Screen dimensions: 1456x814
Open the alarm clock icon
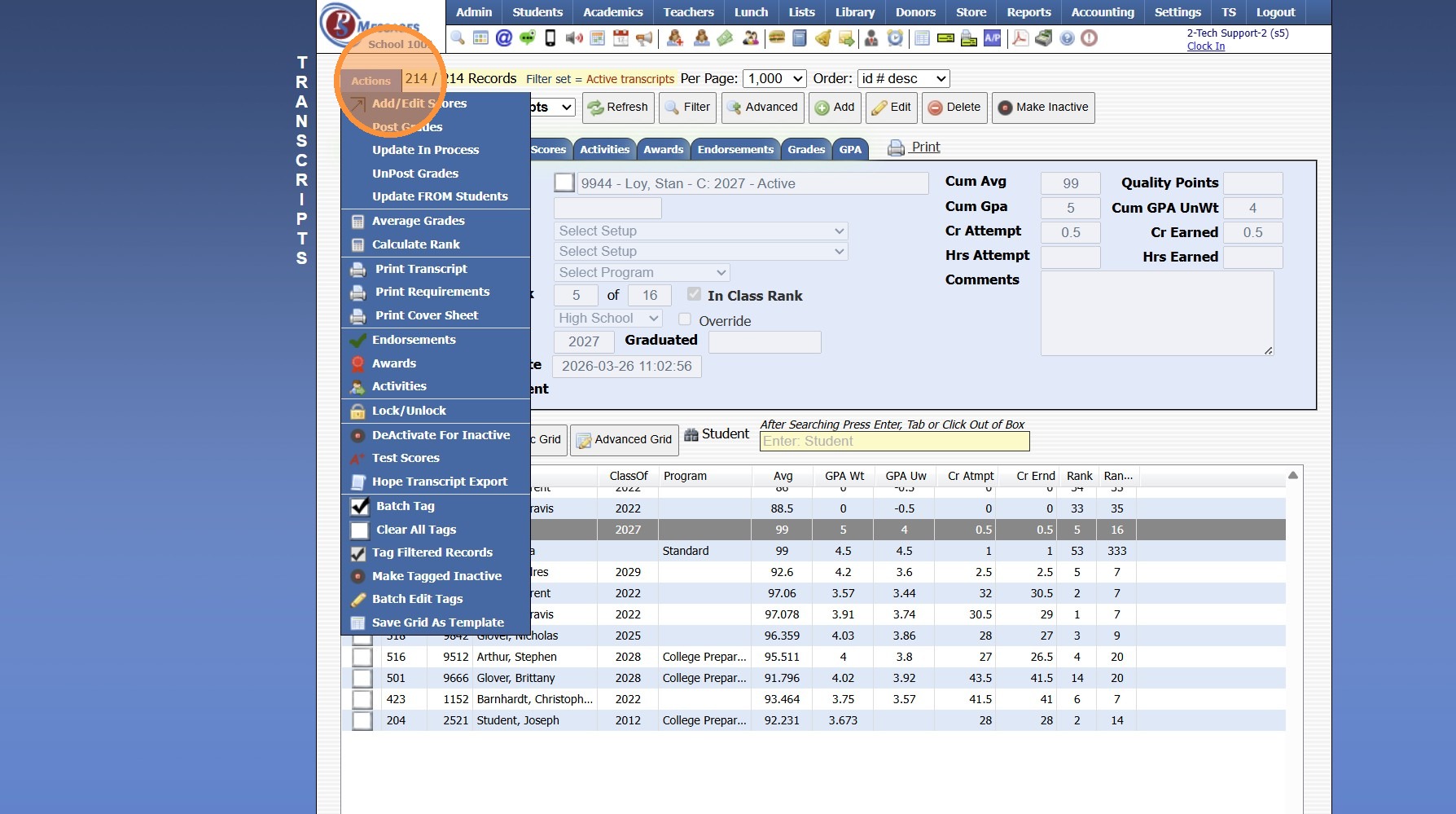click(x=895, y=38)
